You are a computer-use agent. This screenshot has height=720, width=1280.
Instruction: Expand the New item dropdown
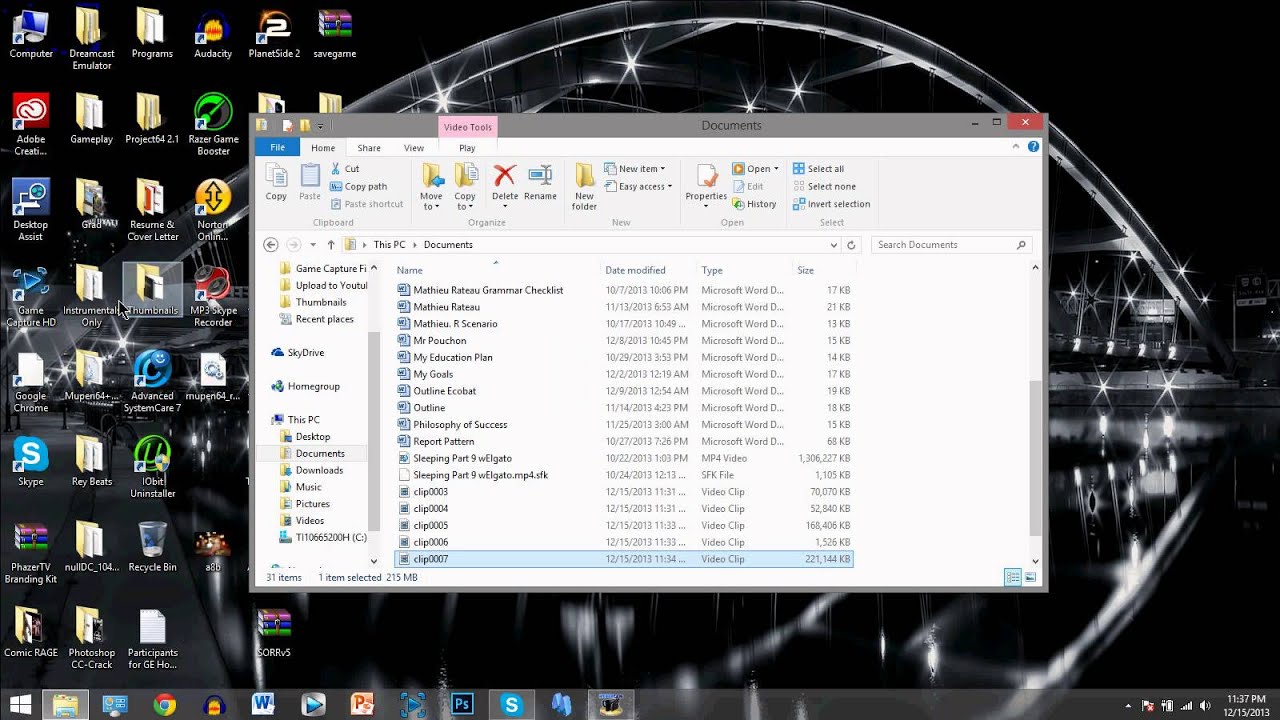[x=662, y=169]
